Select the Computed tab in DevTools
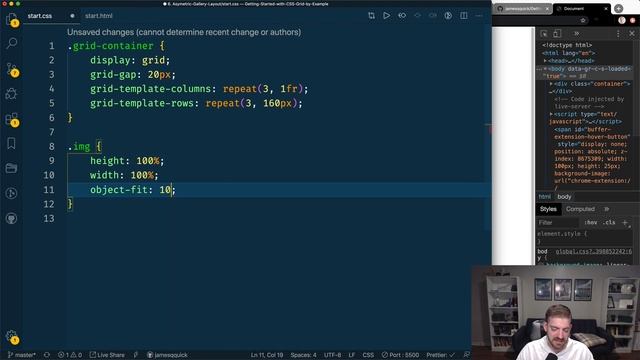The image size is (640, 360). tap(580, 209)
